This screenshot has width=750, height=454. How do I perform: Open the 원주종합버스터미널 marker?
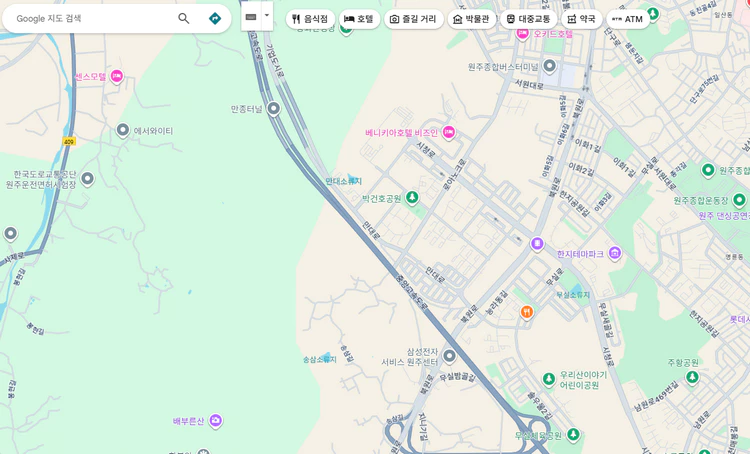coord(549,66)
